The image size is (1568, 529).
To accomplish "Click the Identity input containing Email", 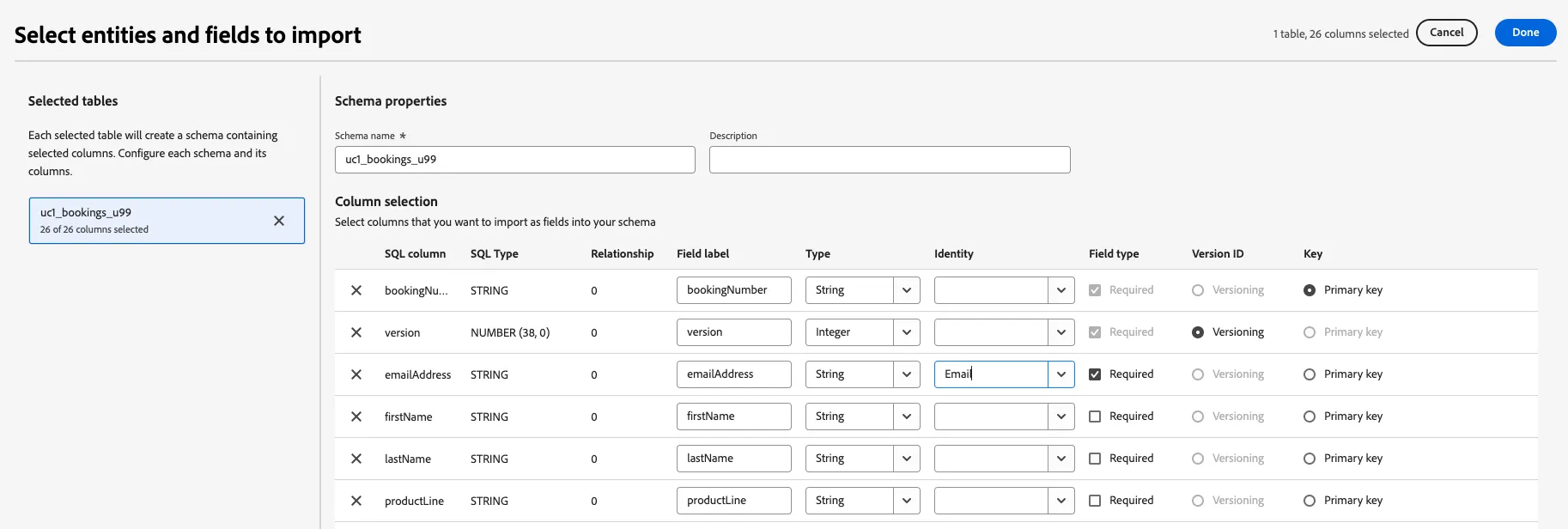I will [x=991, y=374].
